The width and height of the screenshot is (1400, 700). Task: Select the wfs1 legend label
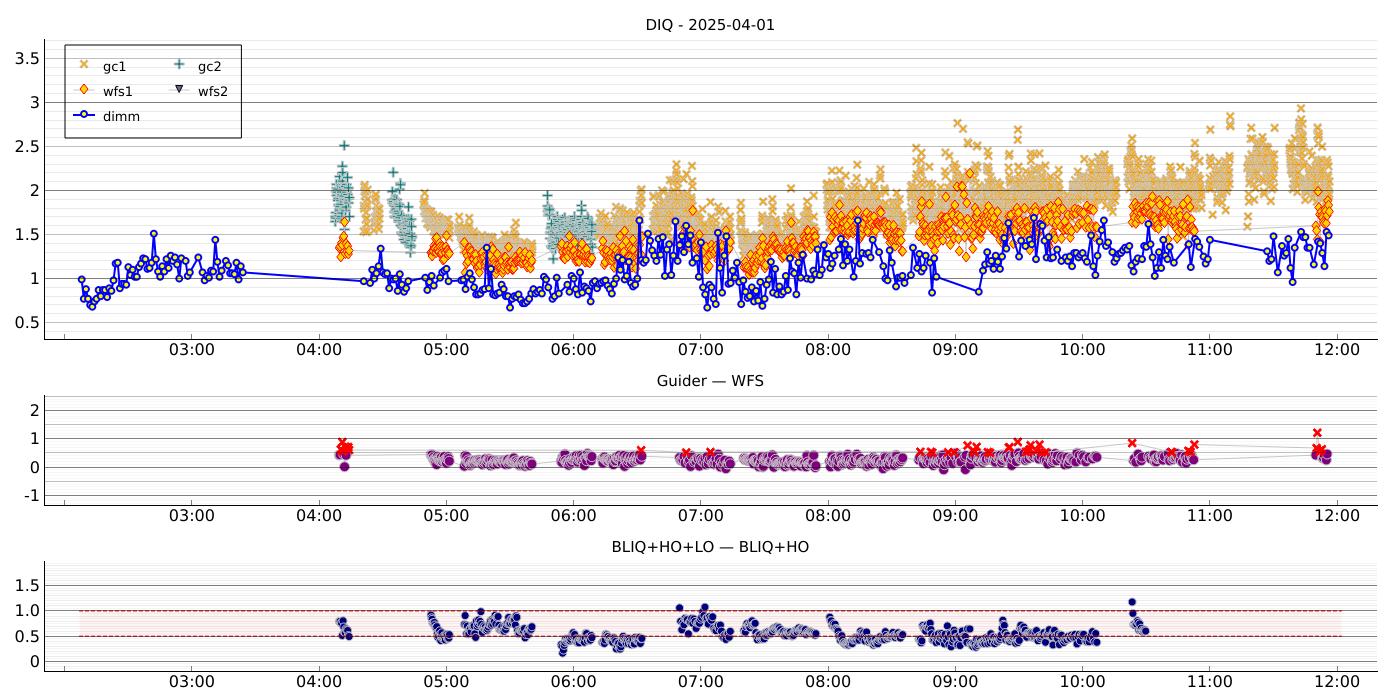tap(118, 92)
